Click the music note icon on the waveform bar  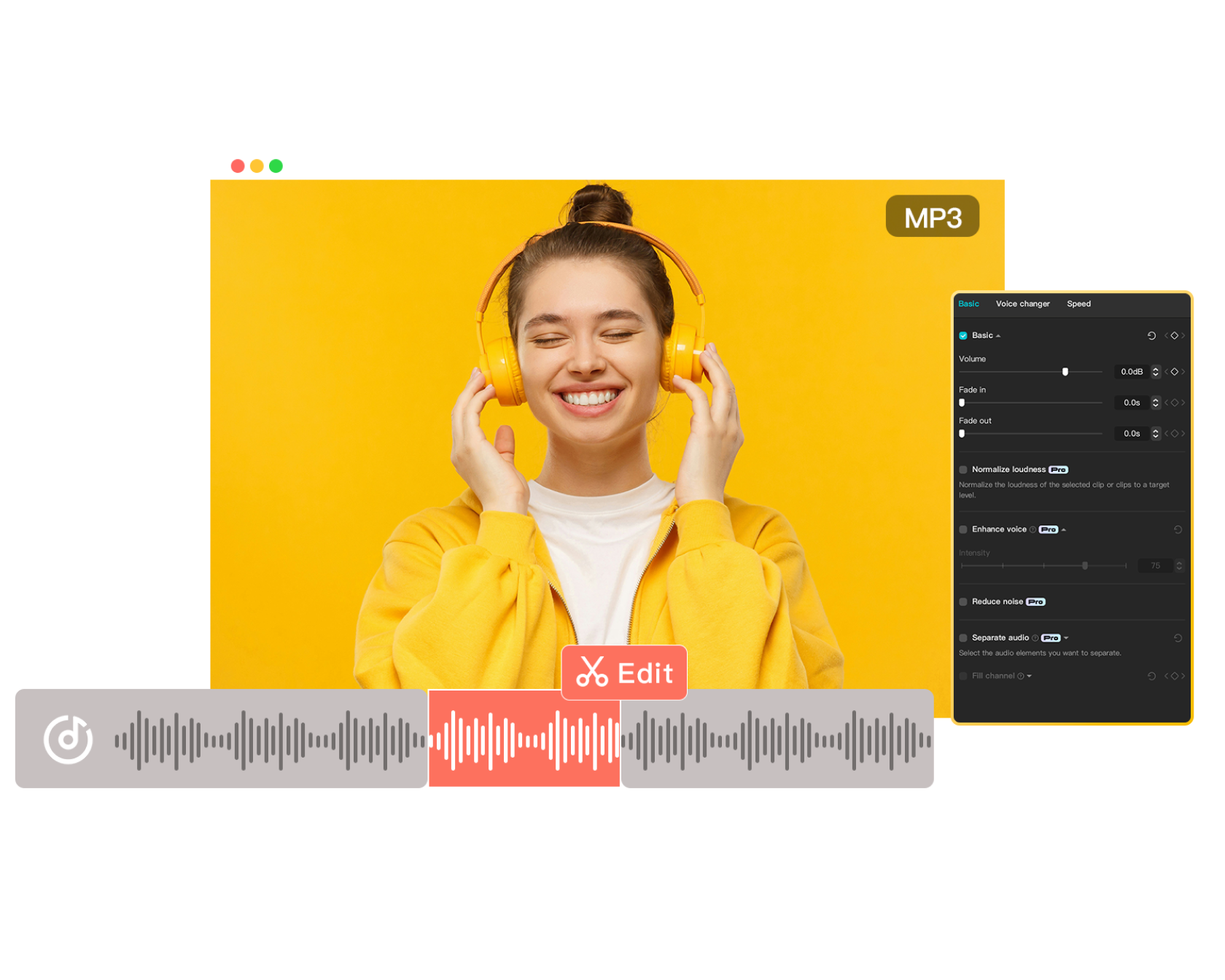click(68, 738)
